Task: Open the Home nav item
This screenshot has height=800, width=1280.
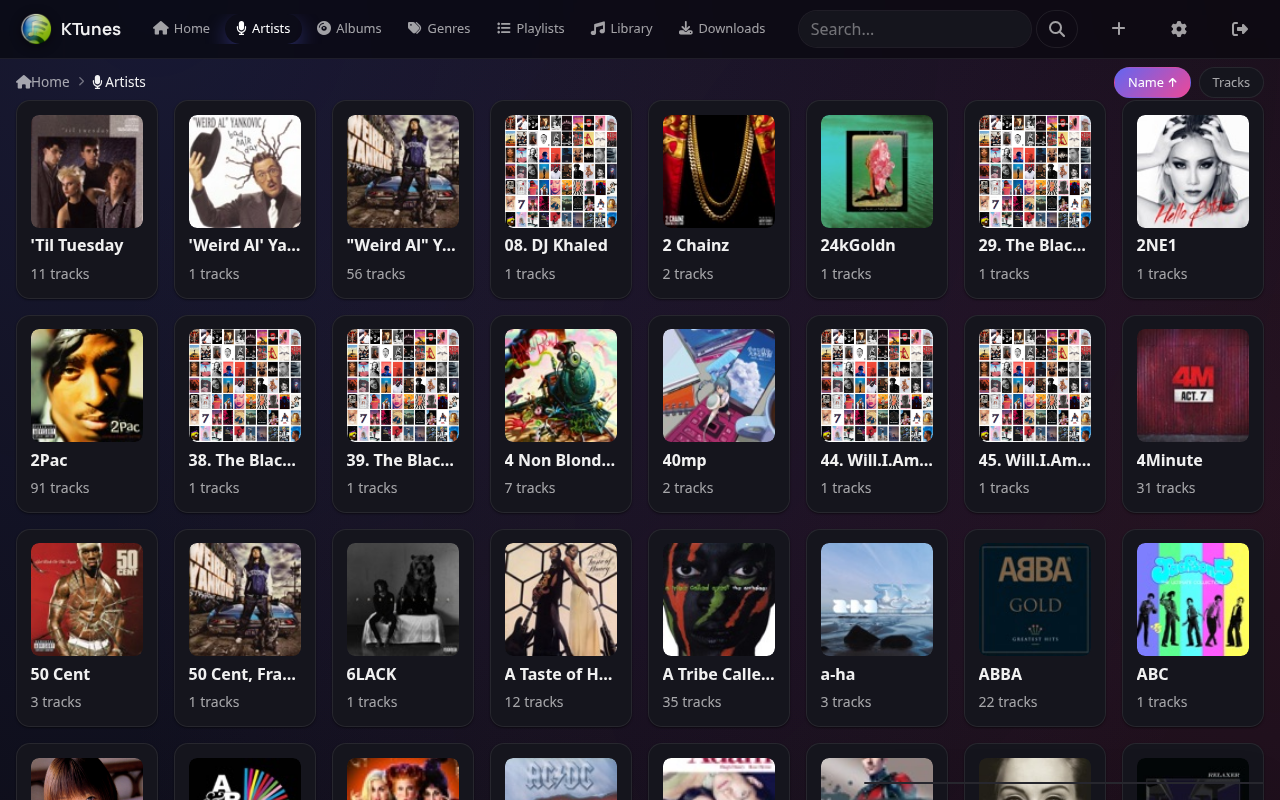Action: coord(181,28)
